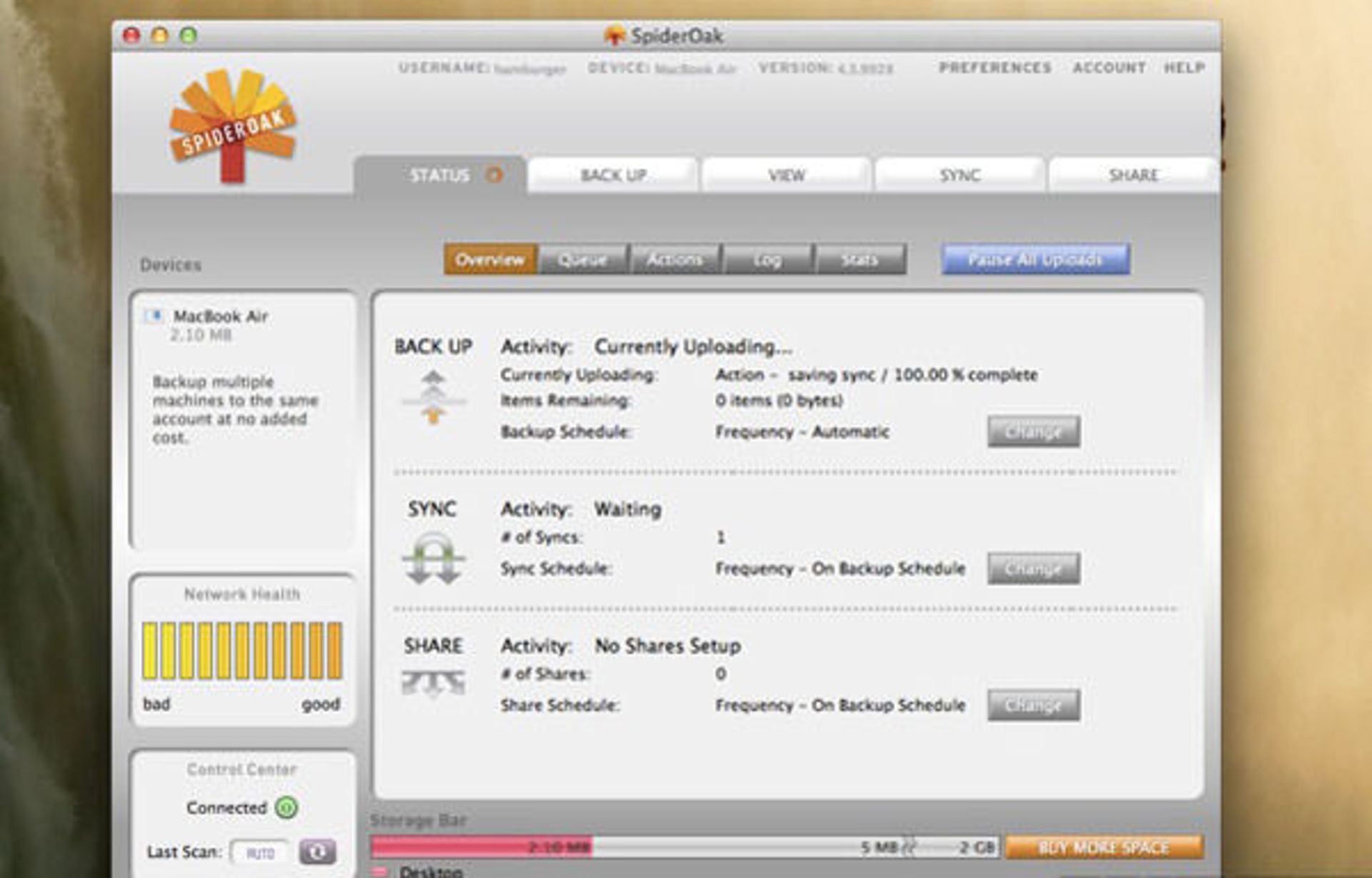The image size is (1372, 878).
Task: Click the Connected status label
Action: pos(227,807)
